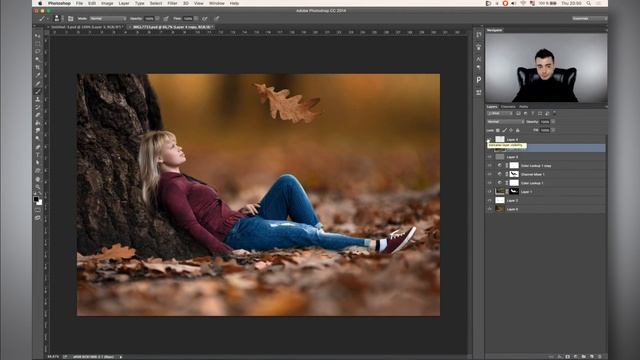Image resolution: width=640 pixels, height=360 pixels.
Task: Select the Move tool
Action: [x=38, y=36]
